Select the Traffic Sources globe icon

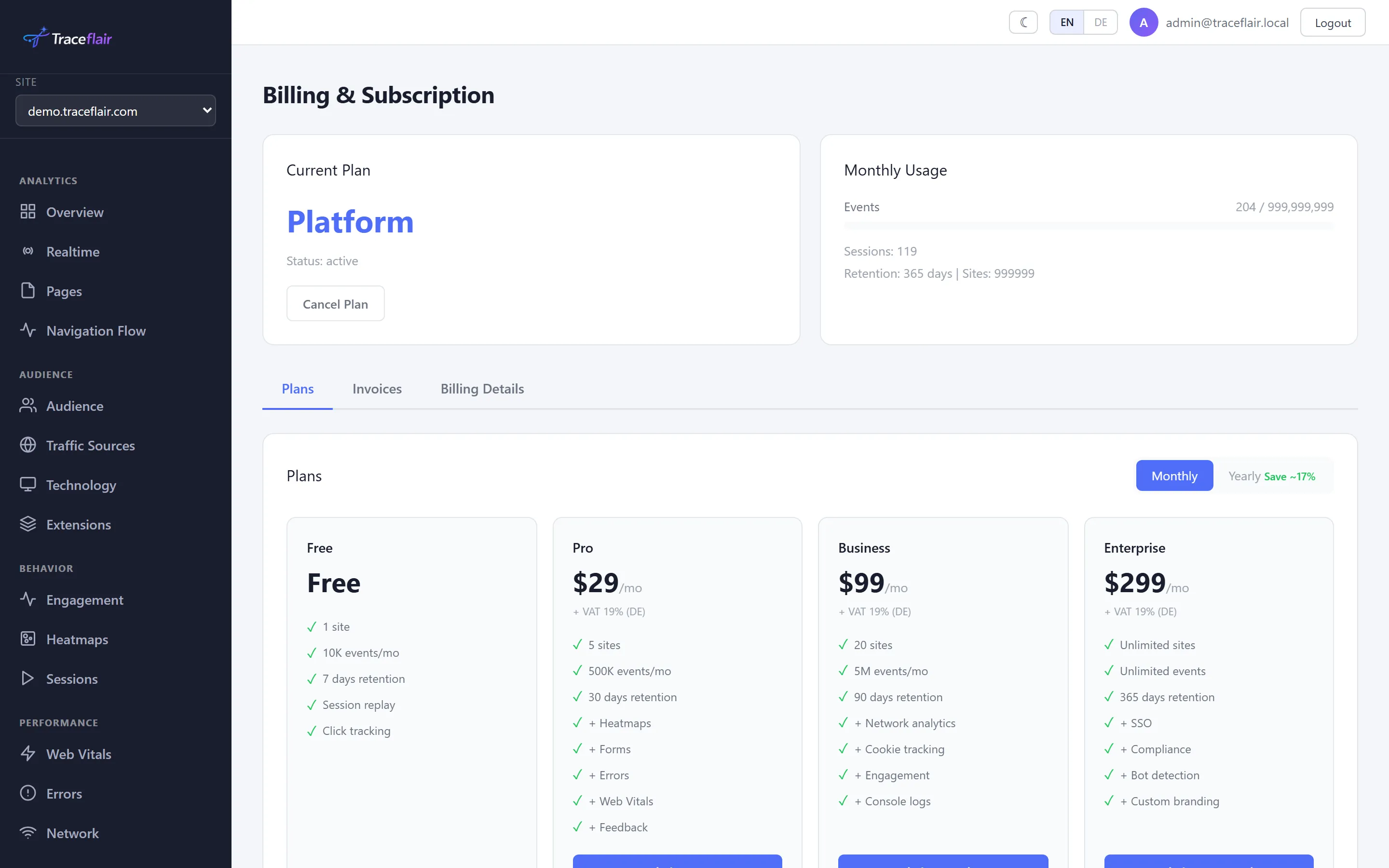tap(27, 445)
